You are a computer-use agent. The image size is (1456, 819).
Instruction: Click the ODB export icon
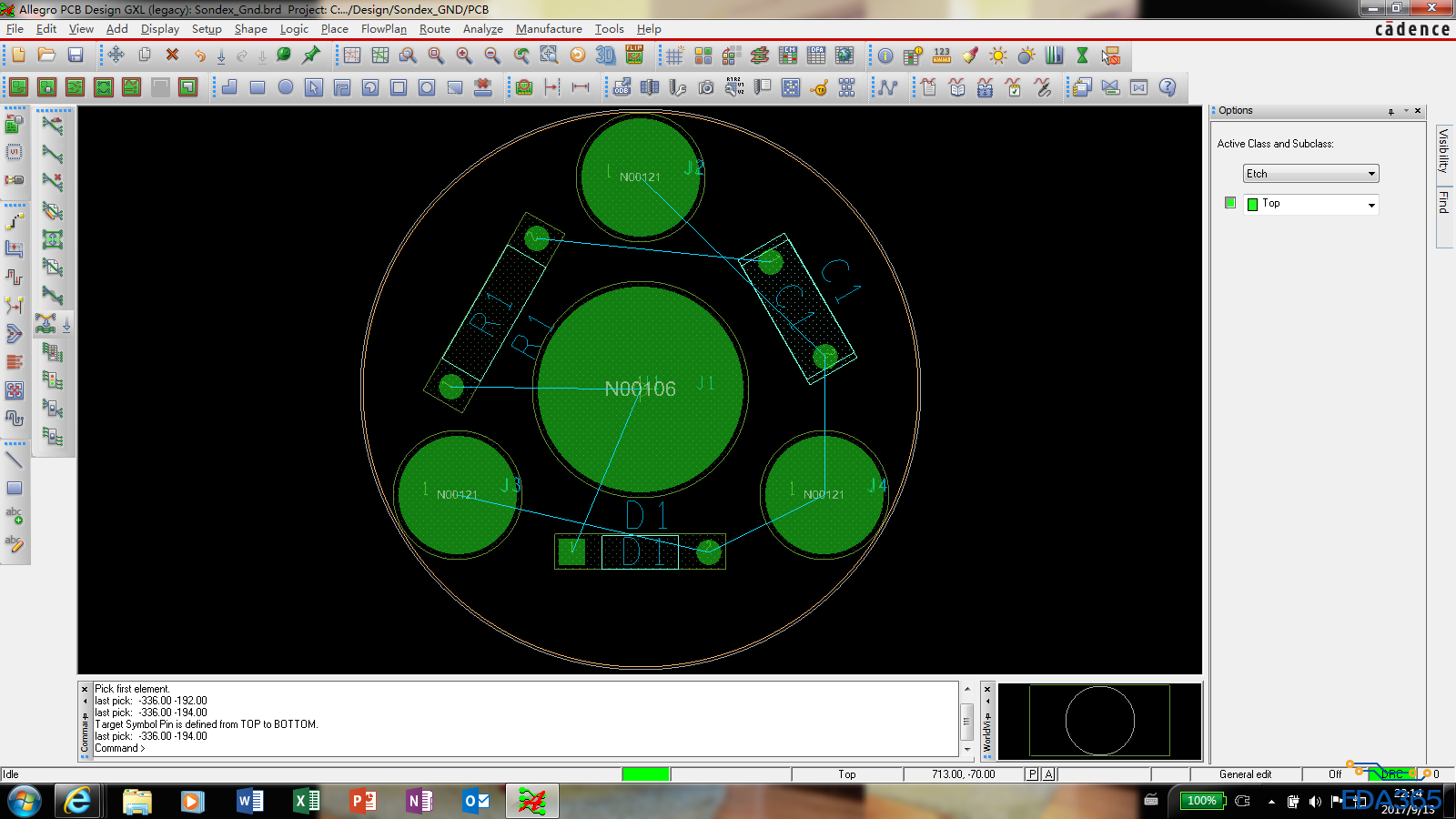tap(622, 87)
